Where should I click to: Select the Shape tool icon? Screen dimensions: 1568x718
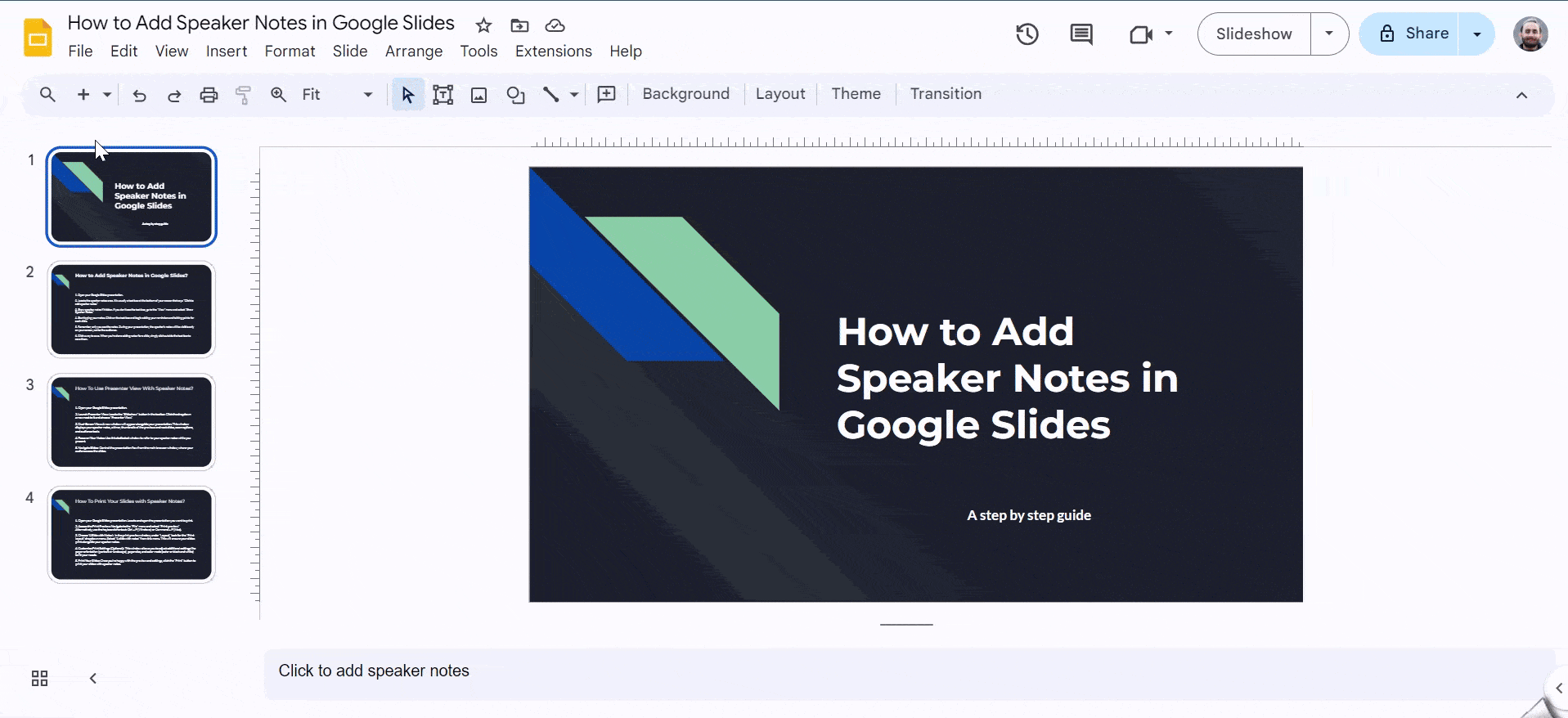pyautogui.click(x=515, y=95)
